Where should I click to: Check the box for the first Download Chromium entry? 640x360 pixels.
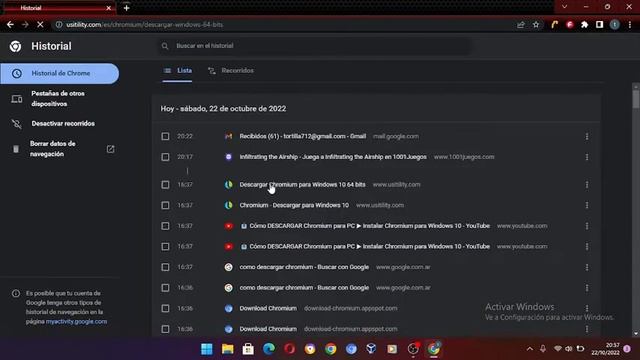pyautogui.click(x=165, y=308)
